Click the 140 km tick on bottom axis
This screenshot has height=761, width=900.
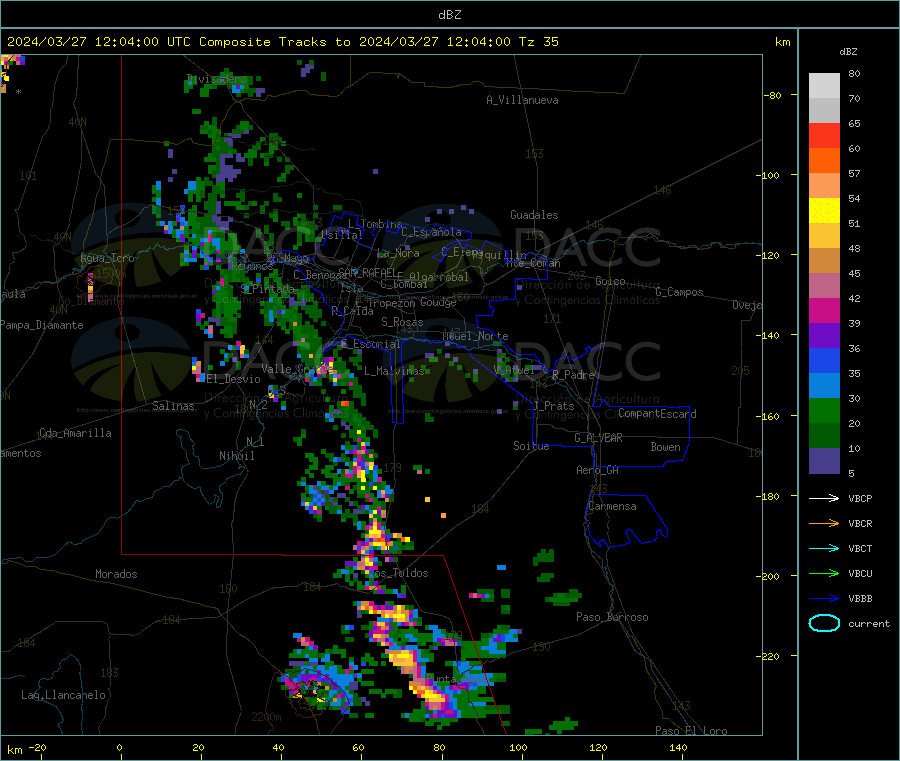coord(678,747)
